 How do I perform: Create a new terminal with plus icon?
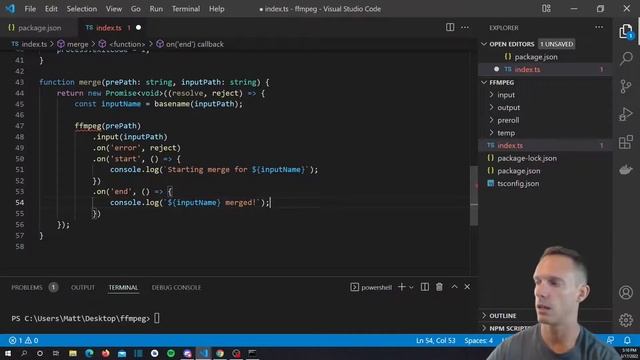tap(402, 287)
